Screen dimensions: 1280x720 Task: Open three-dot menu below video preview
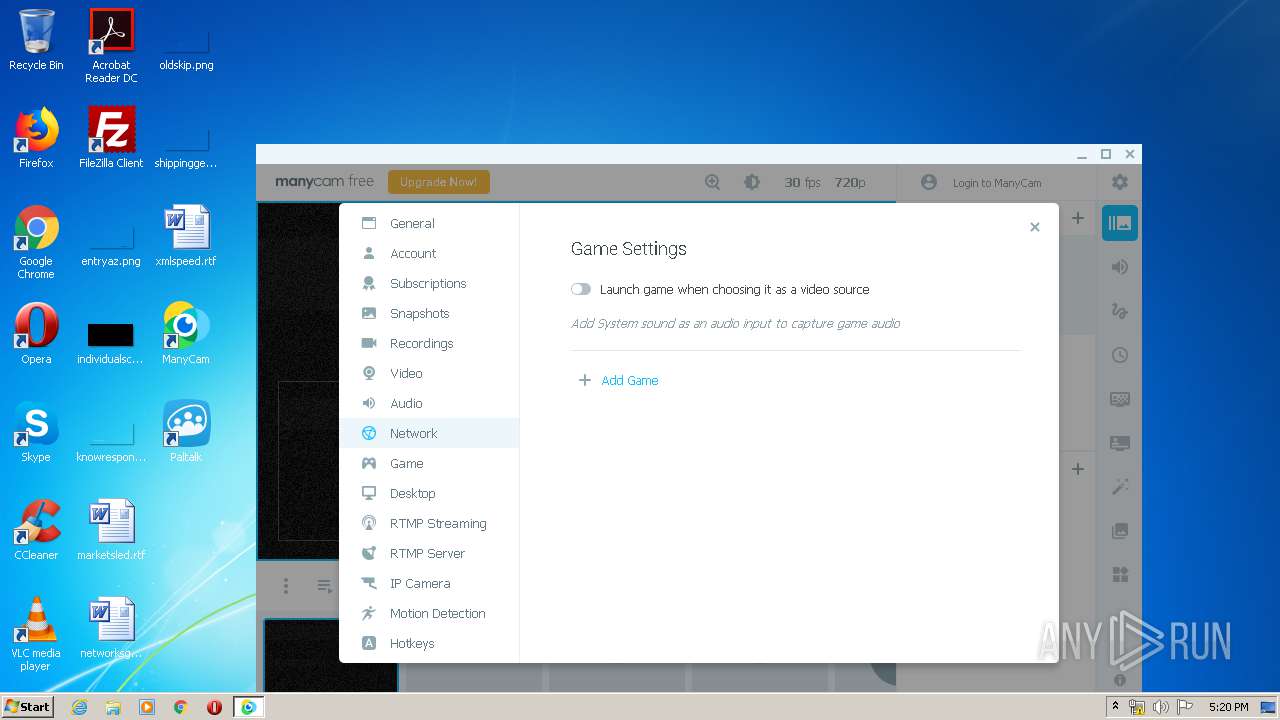(285, 586)
